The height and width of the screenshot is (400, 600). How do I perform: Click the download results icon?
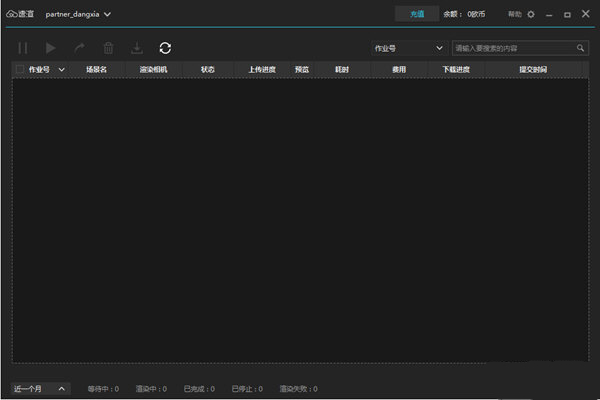click(137, 48)
